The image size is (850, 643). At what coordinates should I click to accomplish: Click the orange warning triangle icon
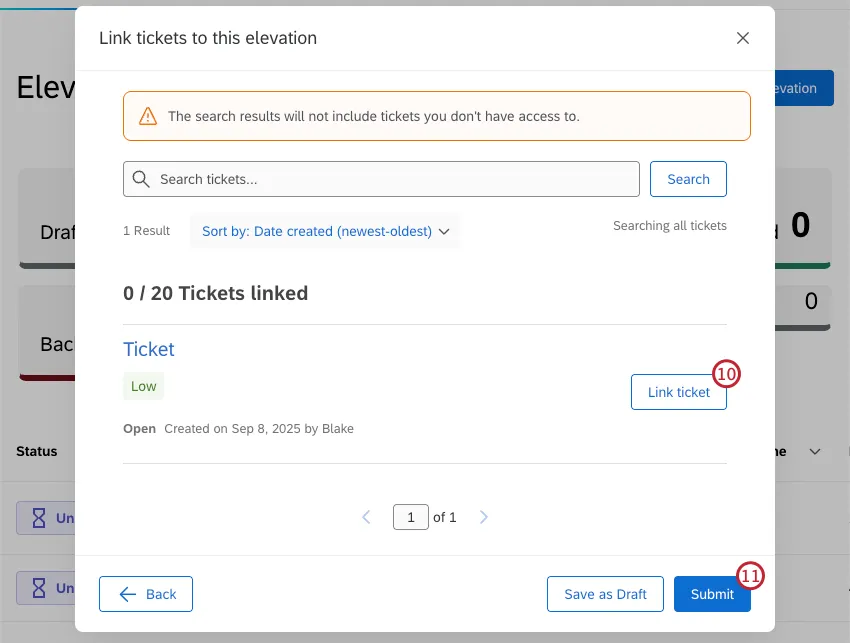[148, 116]
